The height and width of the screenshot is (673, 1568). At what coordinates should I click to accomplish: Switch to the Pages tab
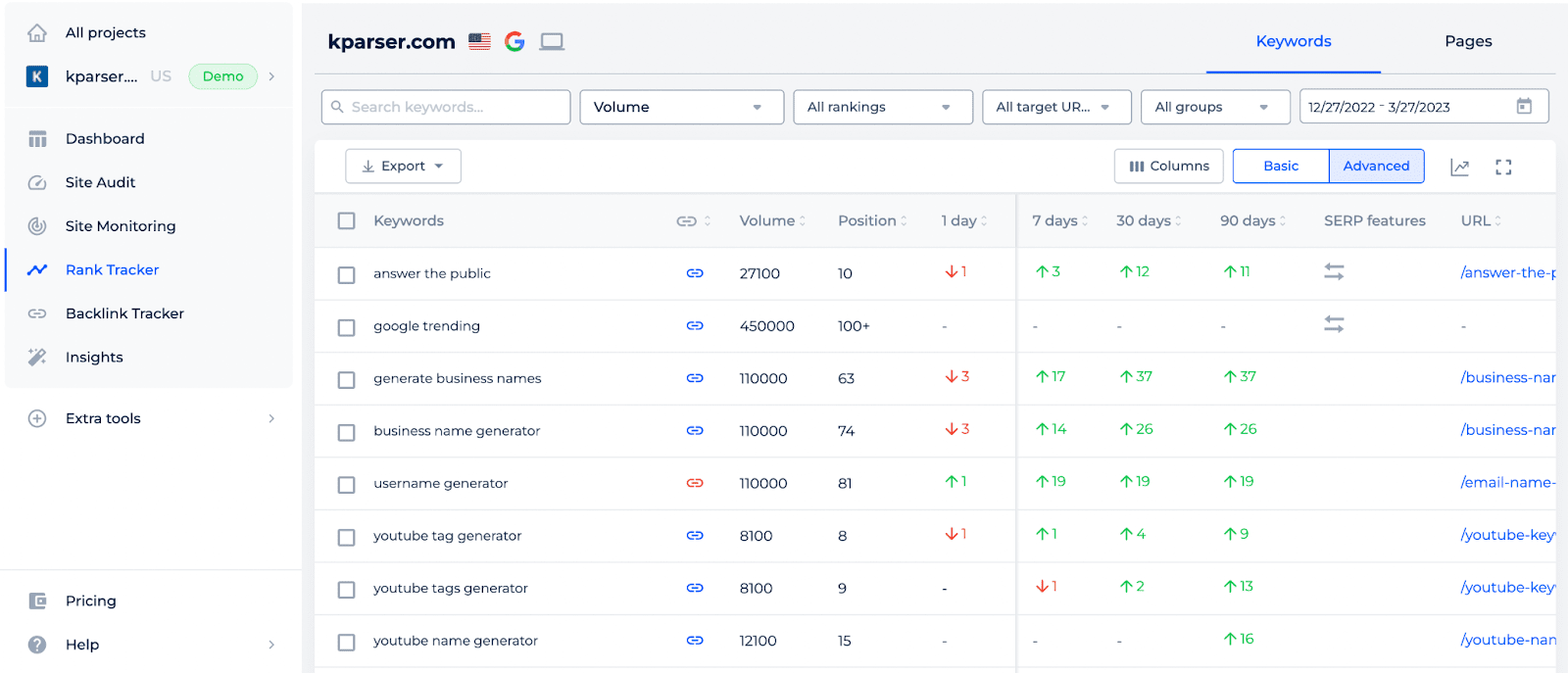(1468, 41)
